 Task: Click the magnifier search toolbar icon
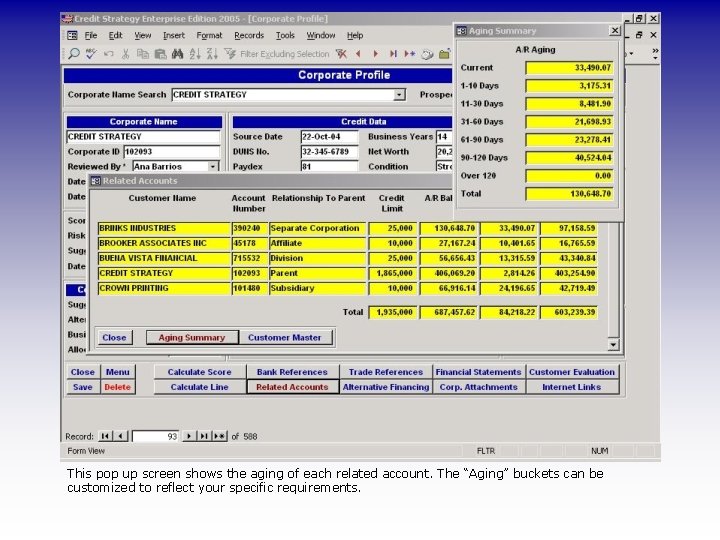(x=73, y=54)
